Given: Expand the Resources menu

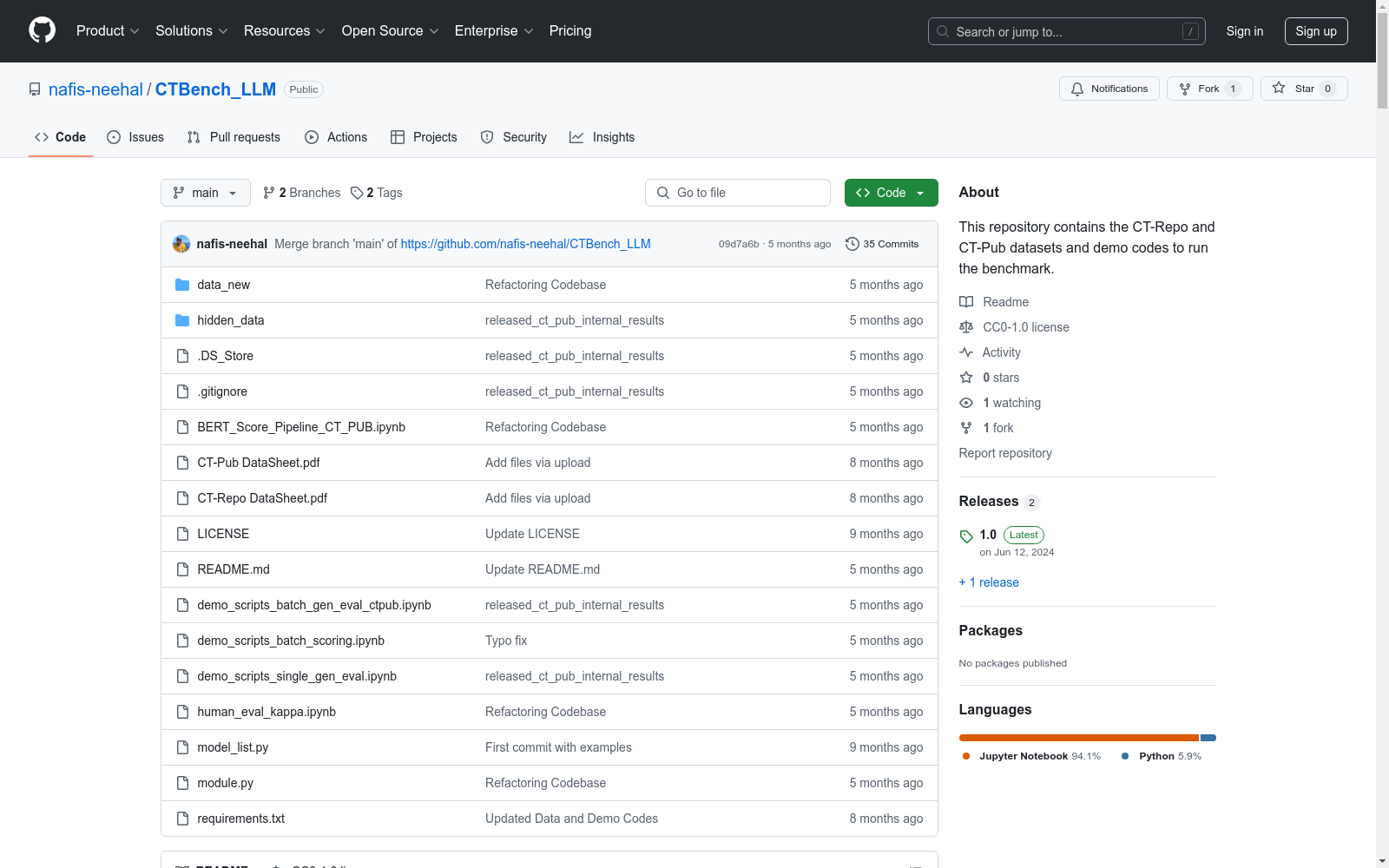Looking at the screenshot, I should (x=285, y=31).
